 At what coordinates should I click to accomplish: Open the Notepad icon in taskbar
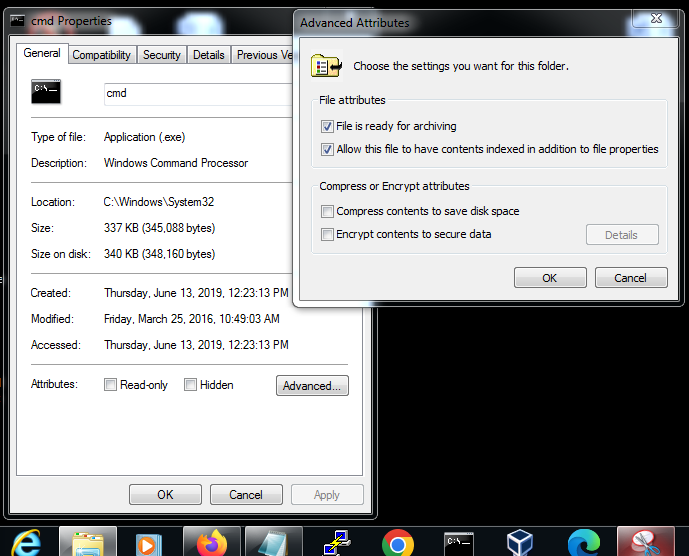[273, 543]
